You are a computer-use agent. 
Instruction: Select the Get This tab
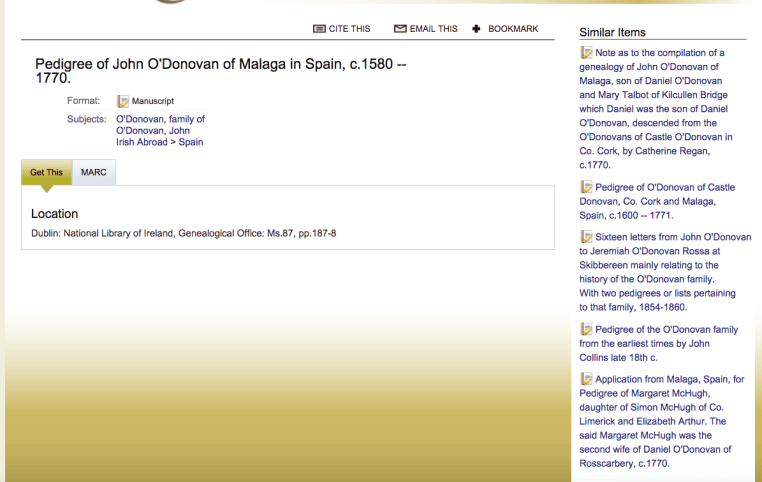(x=46, y=172)
